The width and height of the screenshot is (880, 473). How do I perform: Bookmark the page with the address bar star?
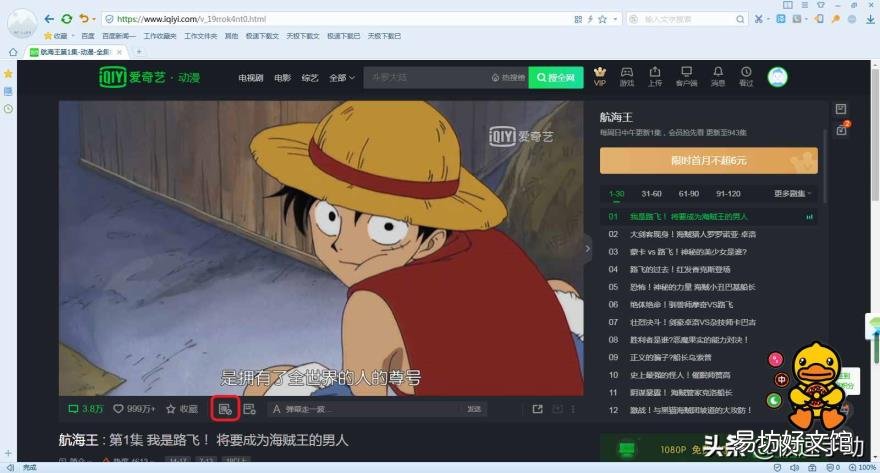coord(602,19)
